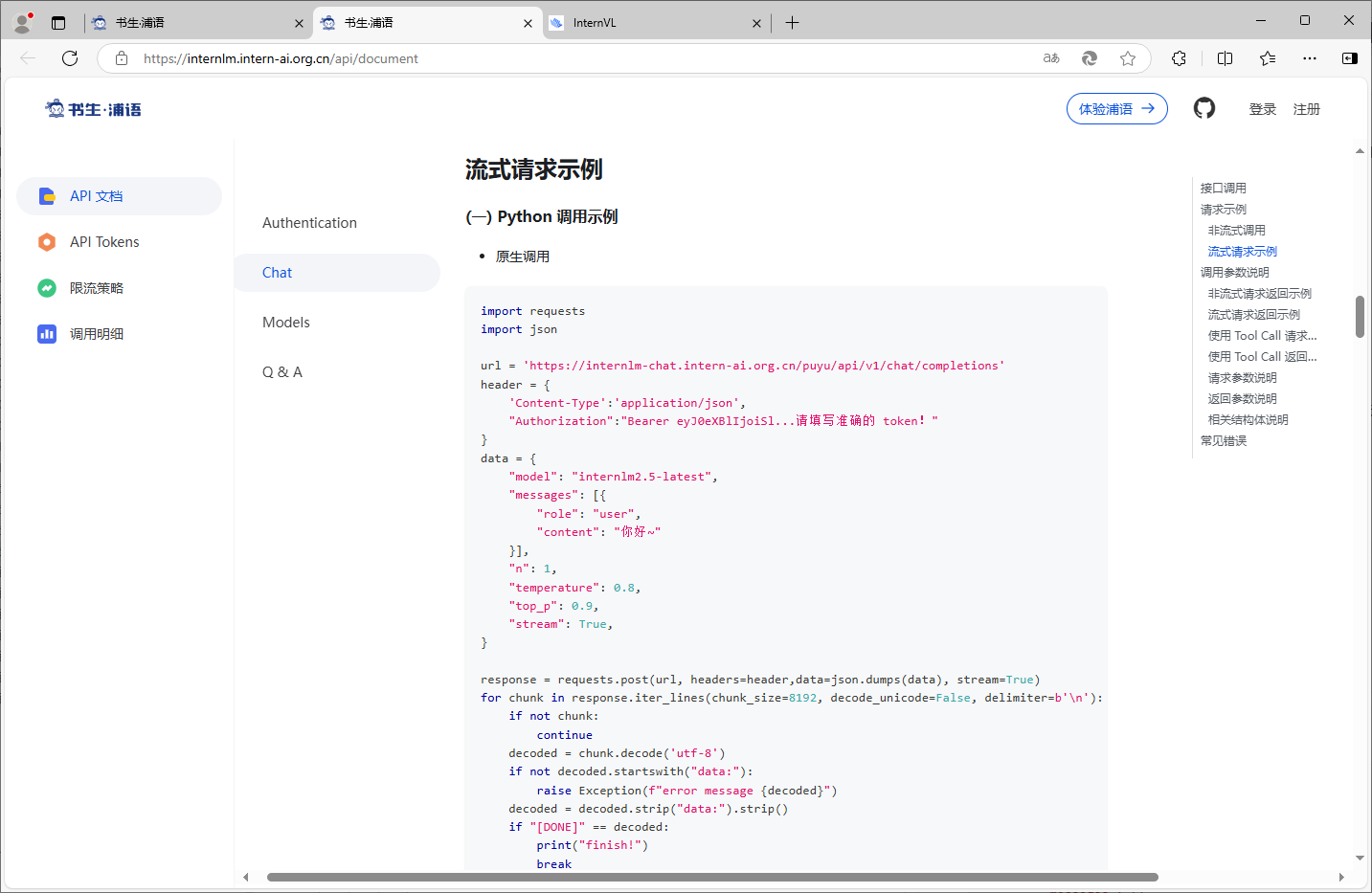Open a new browser tab with the plus icon
This screenshot has height=893, width=1372.
792,23
